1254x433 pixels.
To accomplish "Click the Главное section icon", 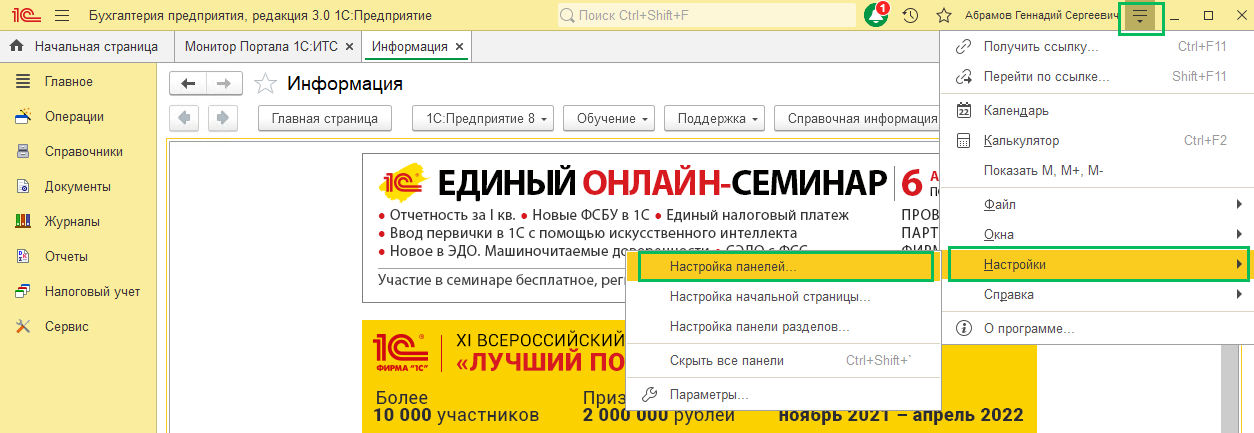I will pos(23,82).
